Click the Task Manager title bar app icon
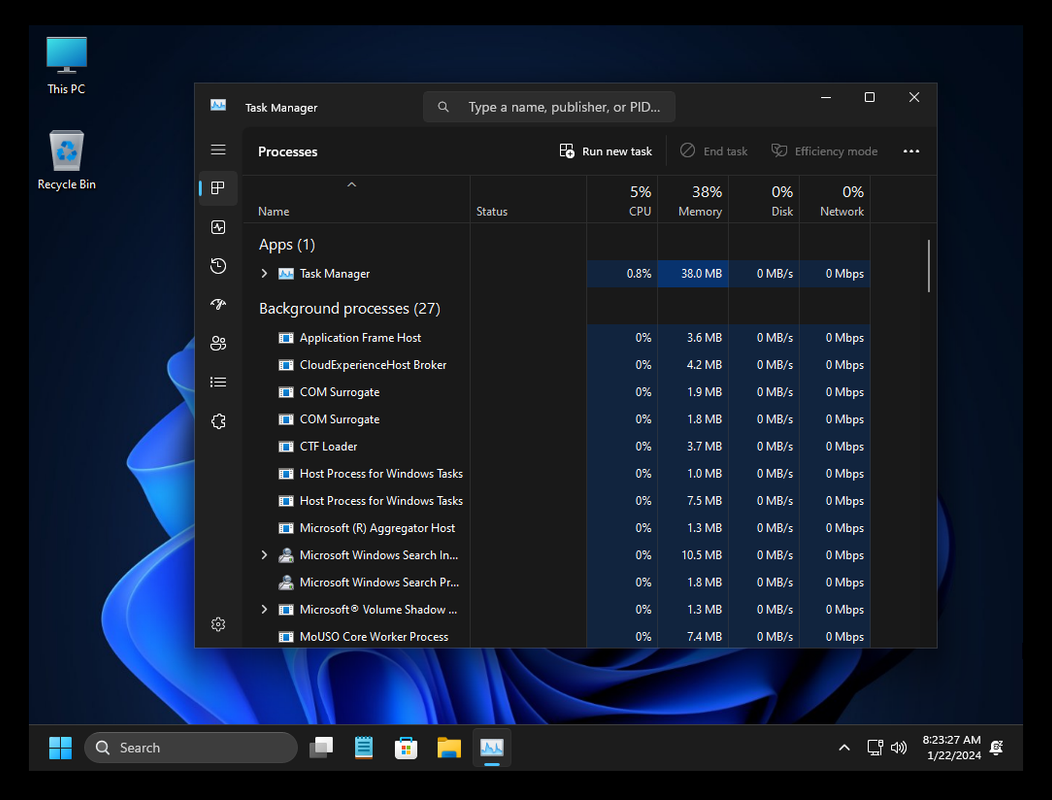The image size is (1052, 800). click(218, 105)
